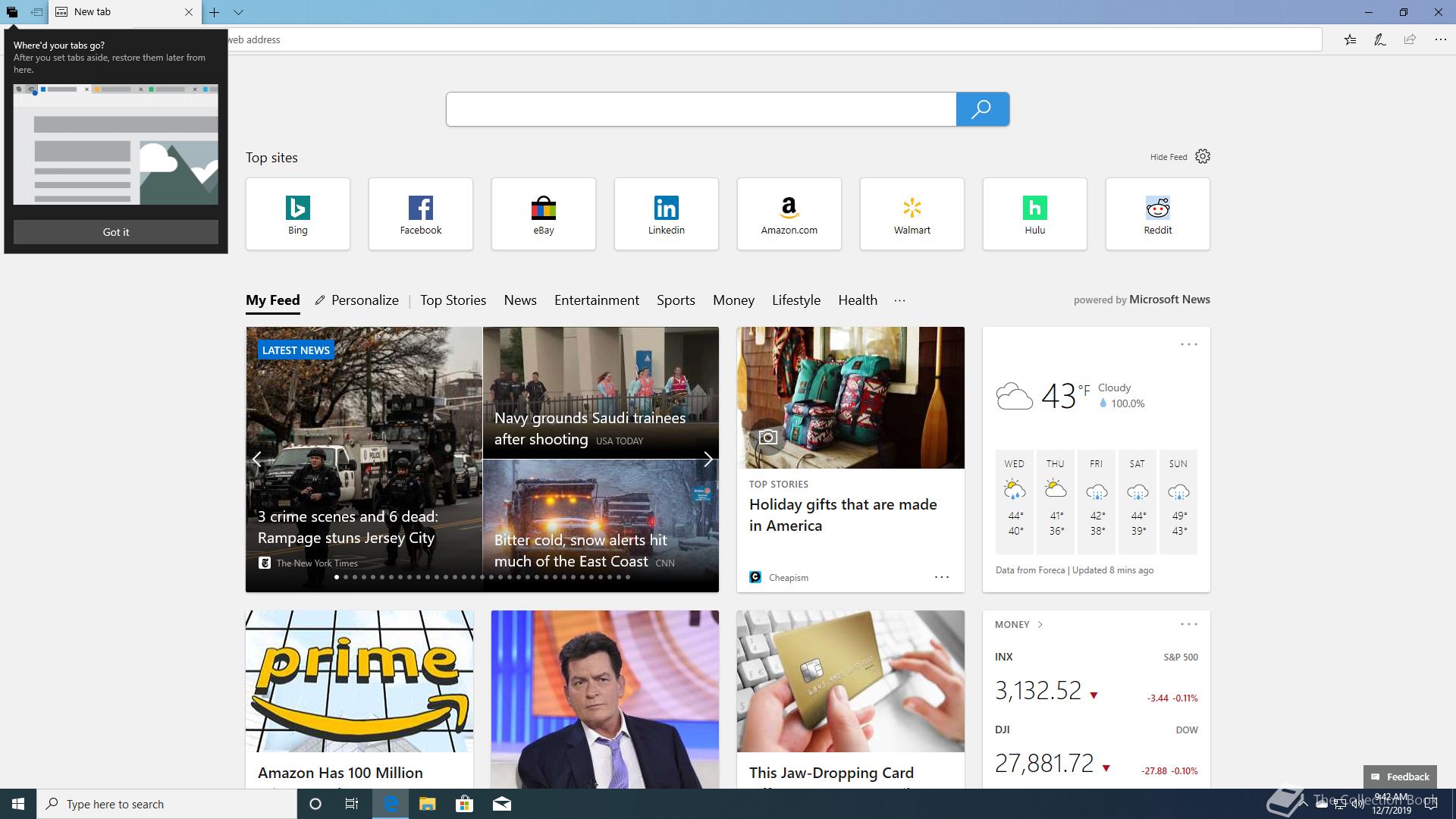1456x819 pixels.
Task: Click the SUN weather forecast column
Action: point(1178,502)
